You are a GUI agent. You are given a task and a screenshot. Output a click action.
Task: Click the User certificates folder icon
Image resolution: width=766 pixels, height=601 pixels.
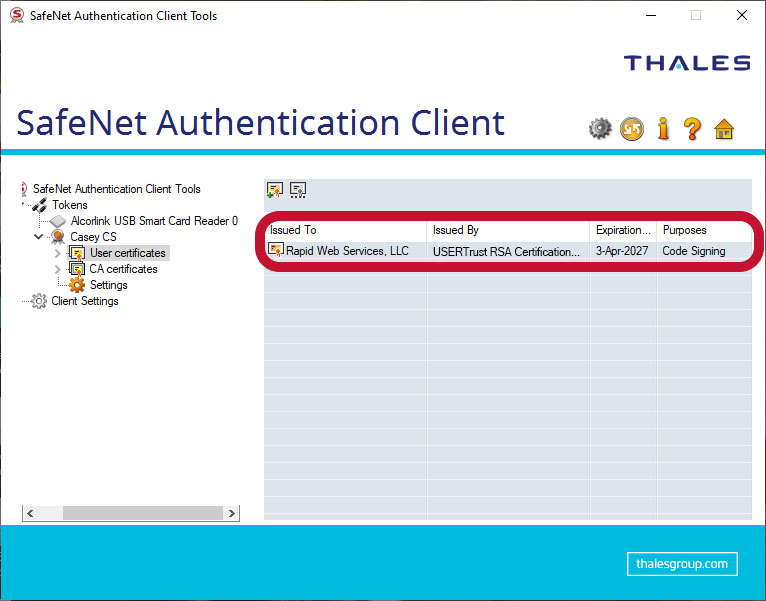(x=77, y=253)
